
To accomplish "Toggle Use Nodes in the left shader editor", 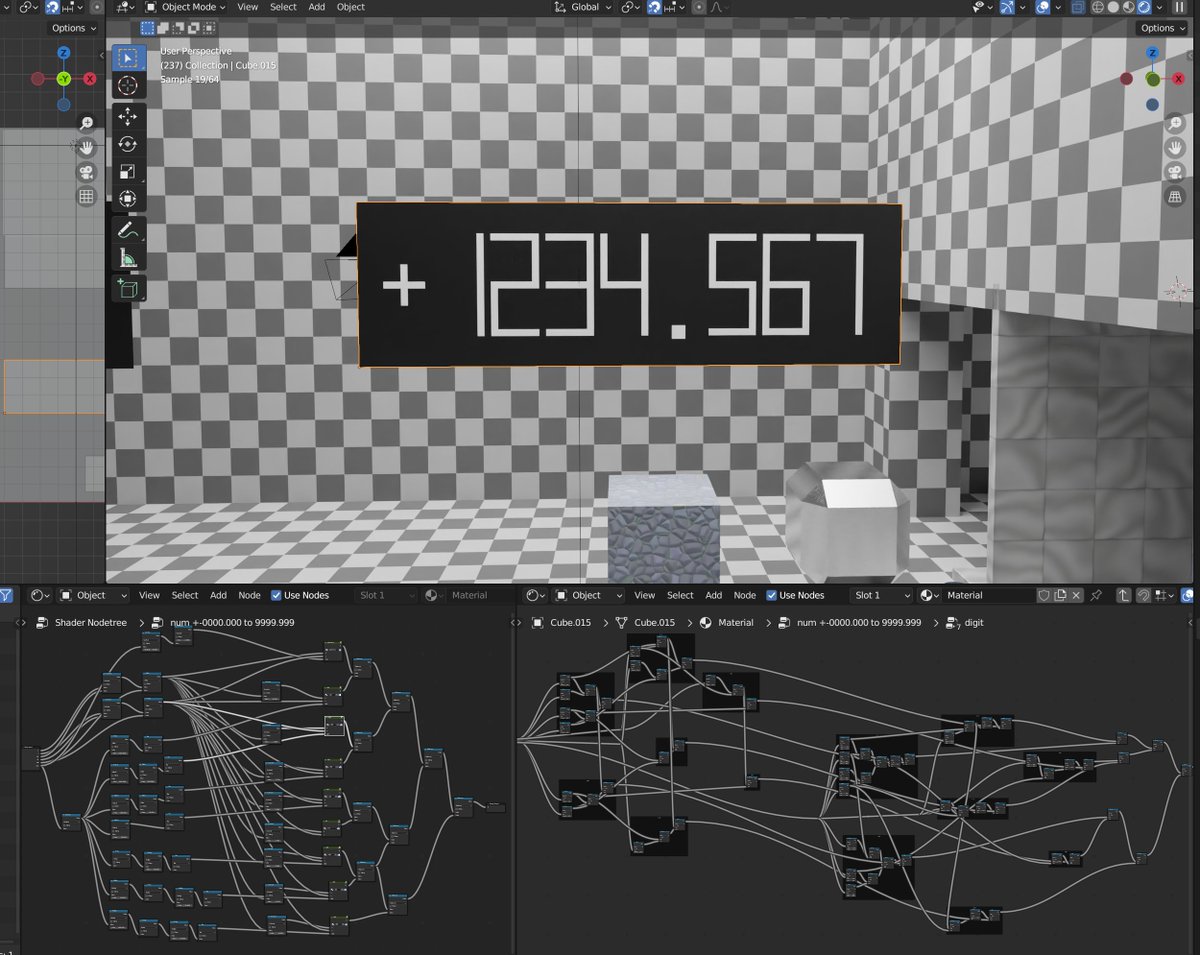I will point(277,595).
